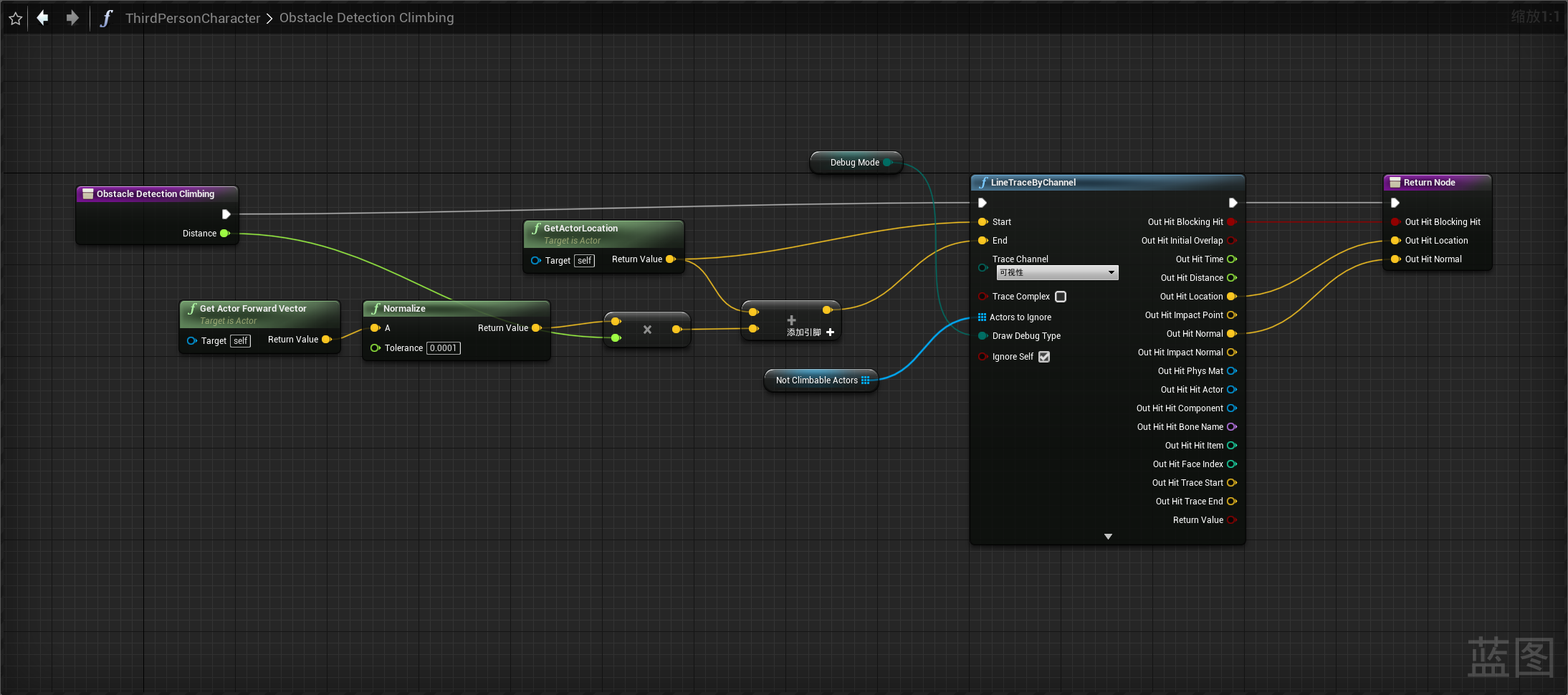Click the Distance output pin

point(224,234)
